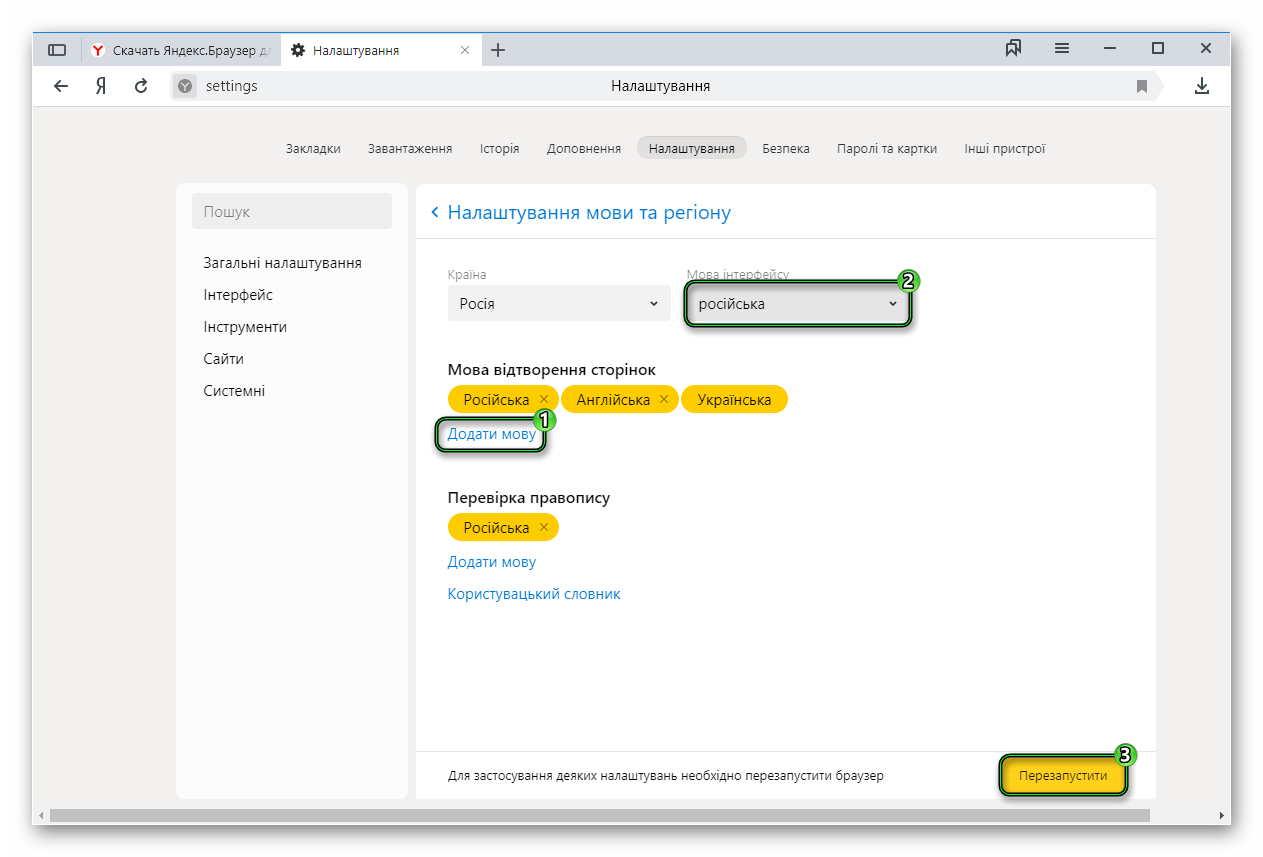Open Інші пристрої section
This screenshot has width=1263, height=857.
point(1005,148)
